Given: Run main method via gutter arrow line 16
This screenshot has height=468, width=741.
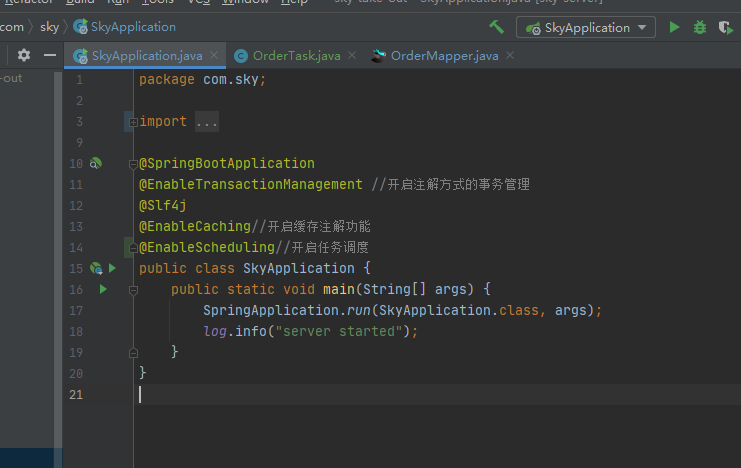Looking at the screenshot, I should (103, 289).
